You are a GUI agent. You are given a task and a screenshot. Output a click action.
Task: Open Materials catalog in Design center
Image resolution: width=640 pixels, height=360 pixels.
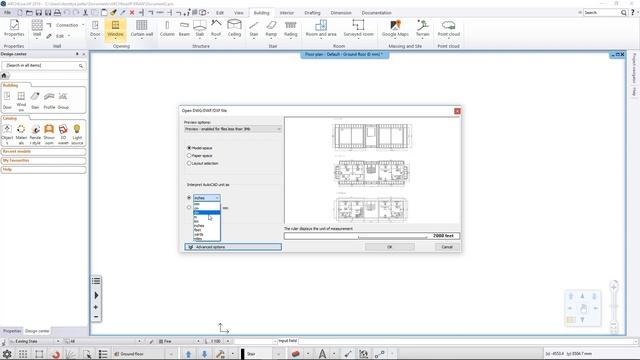21,134
